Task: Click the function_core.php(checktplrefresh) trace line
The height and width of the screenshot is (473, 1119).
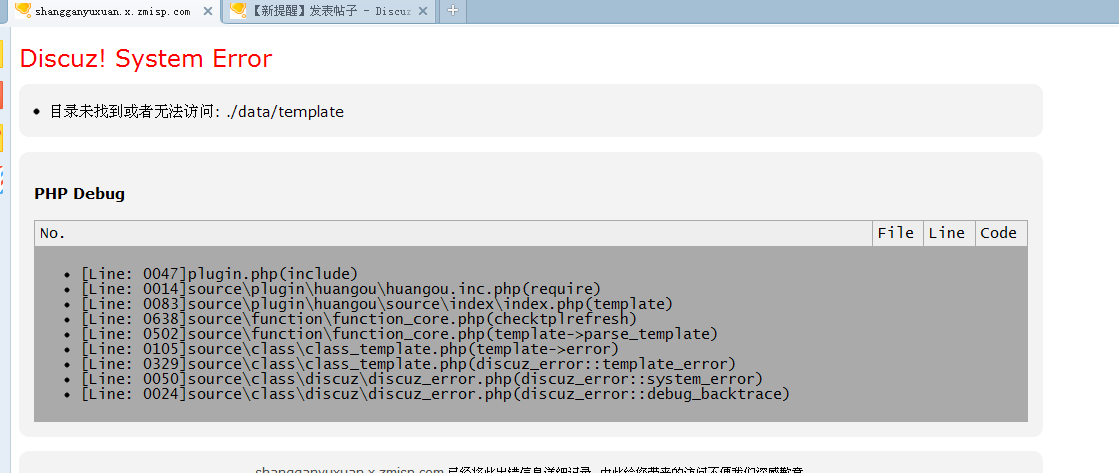Action: [359, 319]
